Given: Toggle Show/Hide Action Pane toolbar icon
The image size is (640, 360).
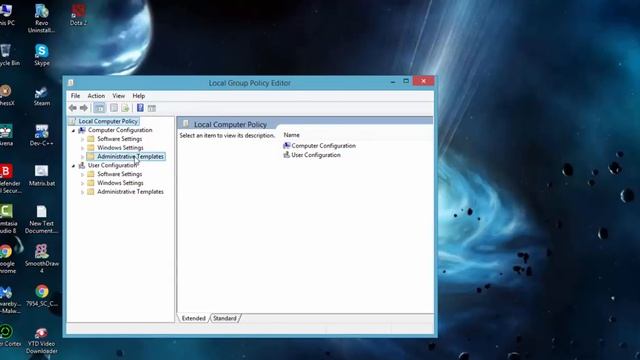Looking at the screenshot, I should (152, 108).
